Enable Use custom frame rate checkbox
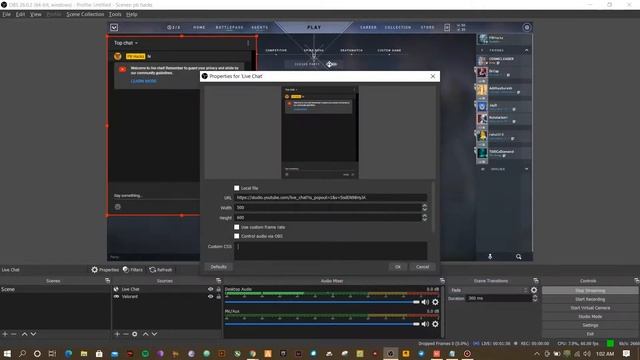Screen dimensions: 640x360 coord(237,227)
